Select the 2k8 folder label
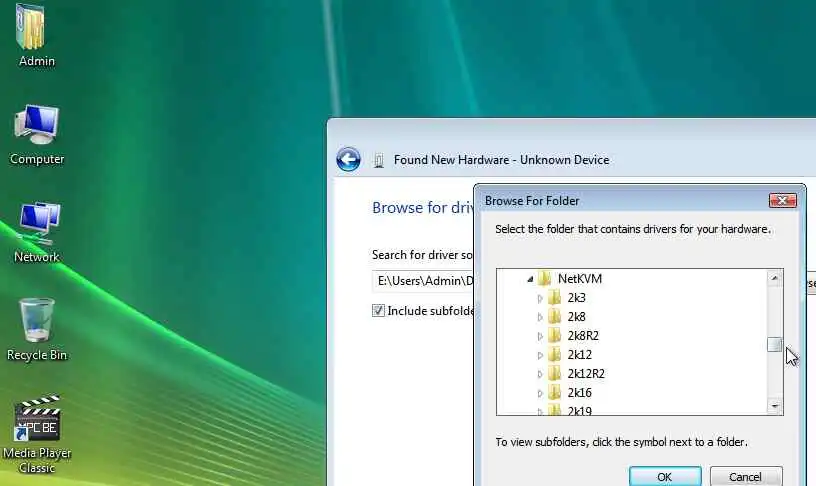Viewport: 816px width, 486px height. pos(577,316)
